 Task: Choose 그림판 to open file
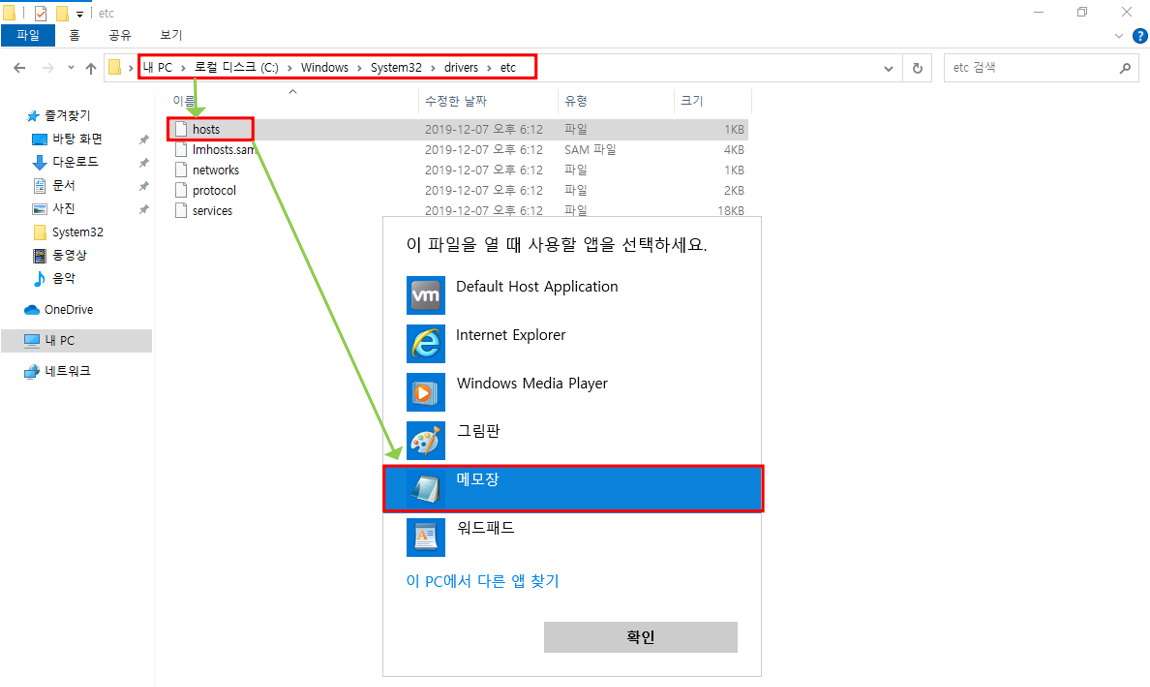tap(572, 440)
